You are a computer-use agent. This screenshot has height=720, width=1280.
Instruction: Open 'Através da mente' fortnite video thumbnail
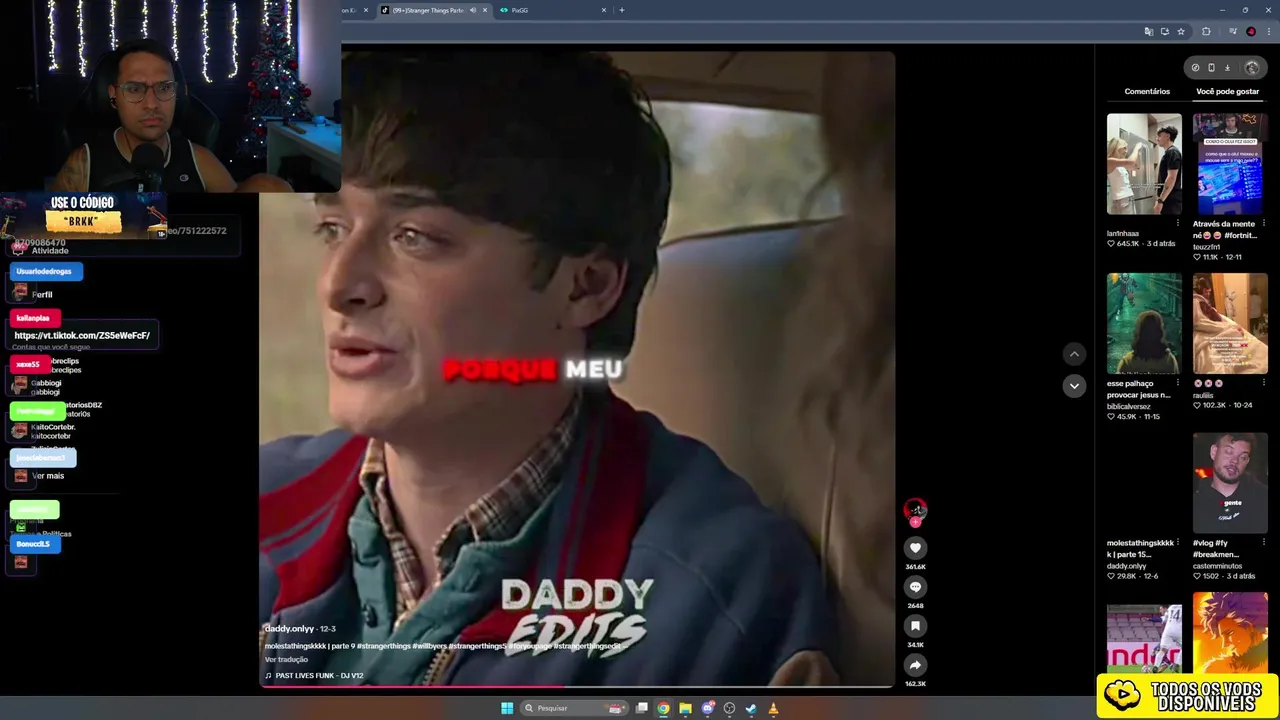pos(1230,164)
